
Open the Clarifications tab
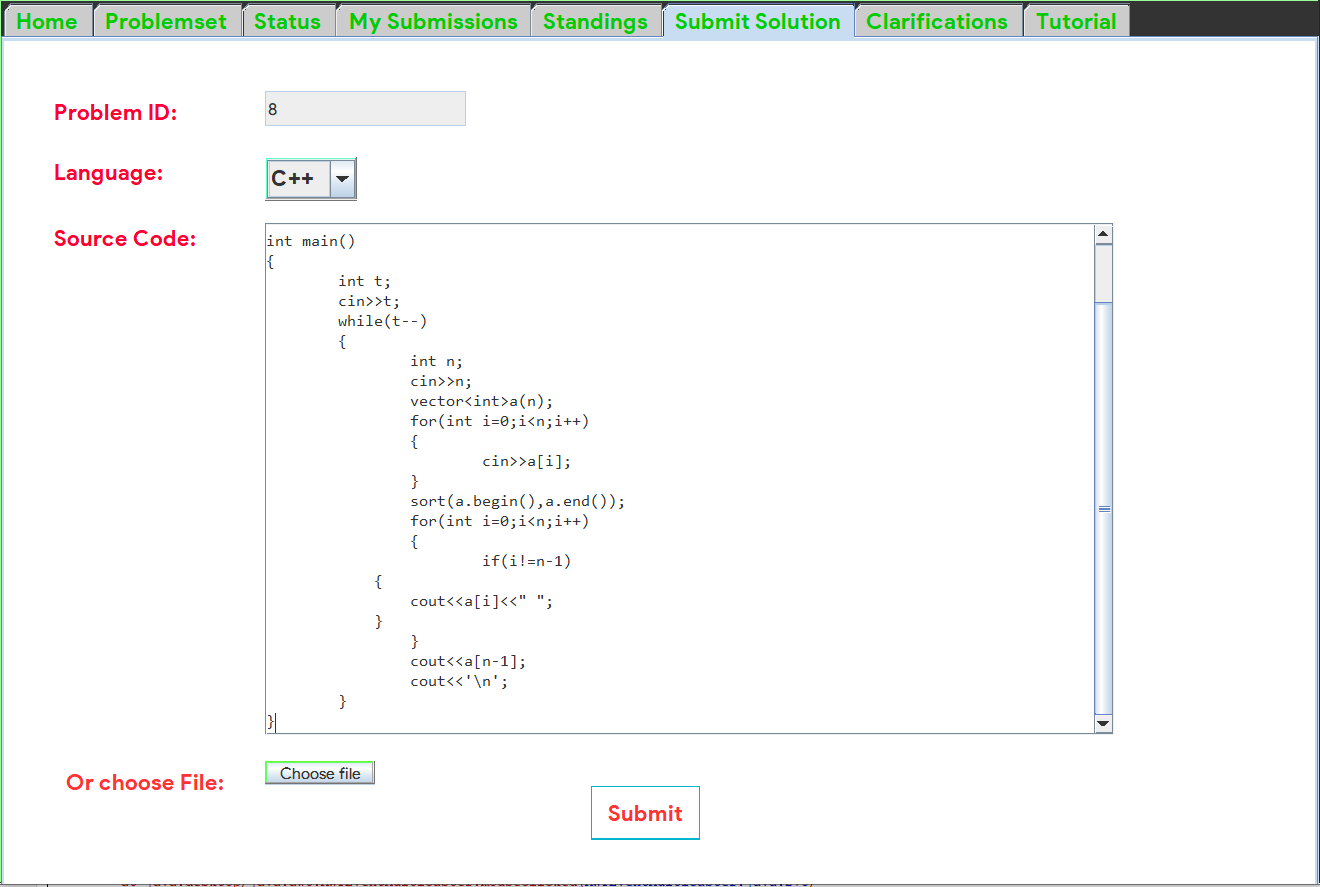(937, 21)
